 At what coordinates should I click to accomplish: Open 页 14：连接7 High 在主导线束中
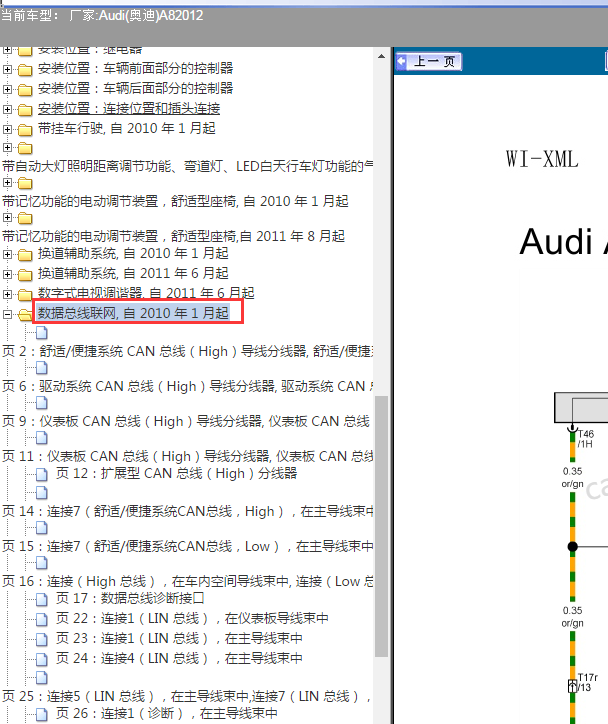(187, 512)
